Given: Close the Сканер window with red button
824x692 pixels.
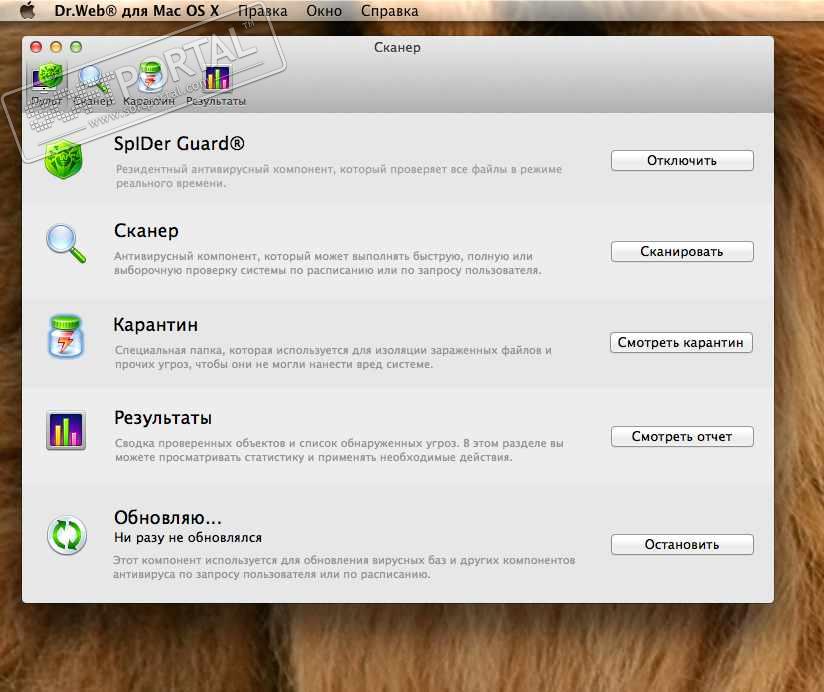Looking at the screenshot, I should [x=36, y=47].
